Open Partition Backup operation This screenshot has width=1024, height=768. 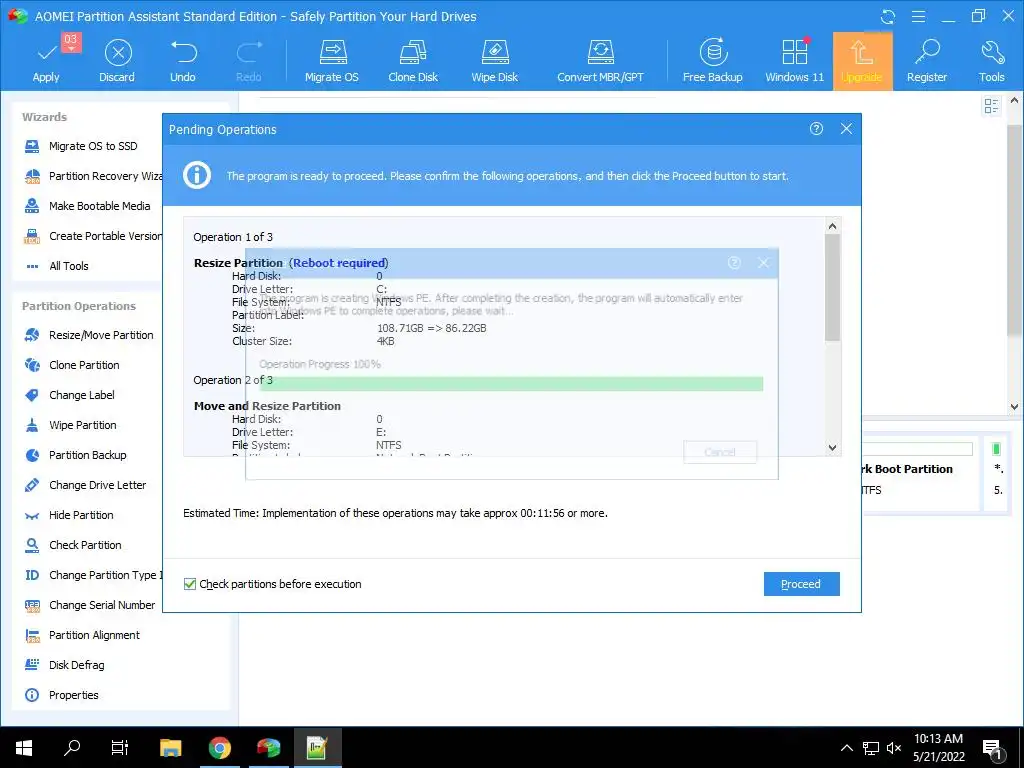click(75, 455)
